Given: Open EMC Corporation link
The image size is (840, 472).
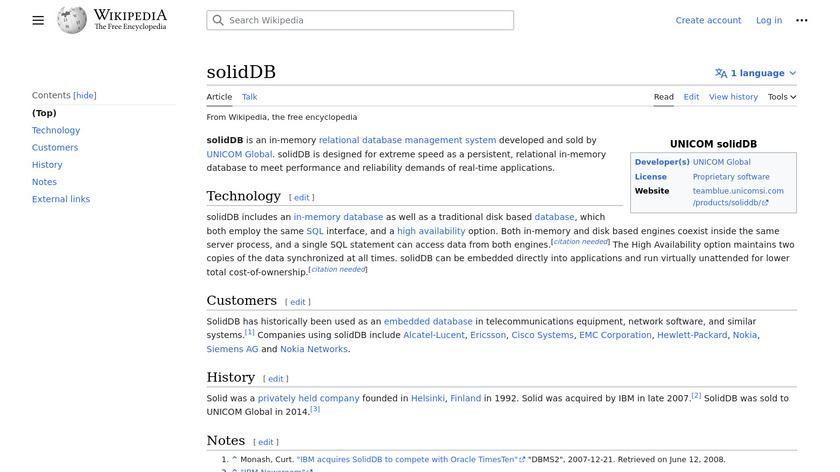Looking at the screenshot, I should click(615, 335).
